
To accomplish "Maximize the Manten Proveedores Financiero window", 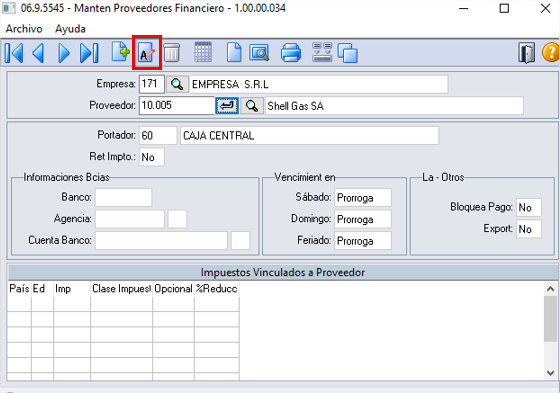I will point(504,9).
